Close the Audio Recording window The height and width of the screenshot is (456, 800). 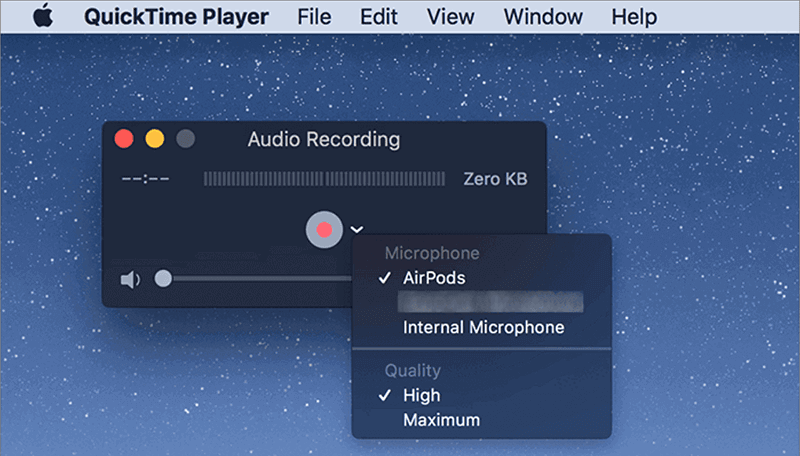pos(124,139)
